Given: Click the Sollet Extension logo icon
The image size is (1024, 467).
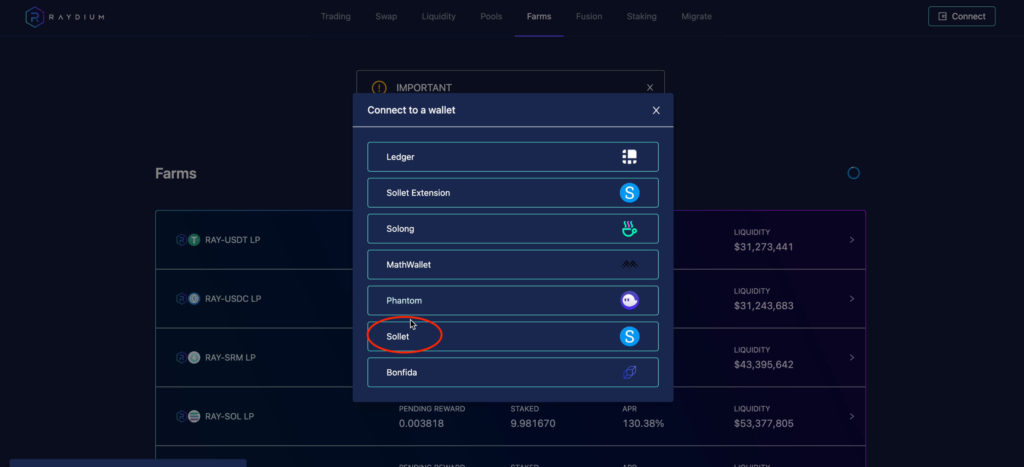Looking at the screenshot, I should 630,193.
